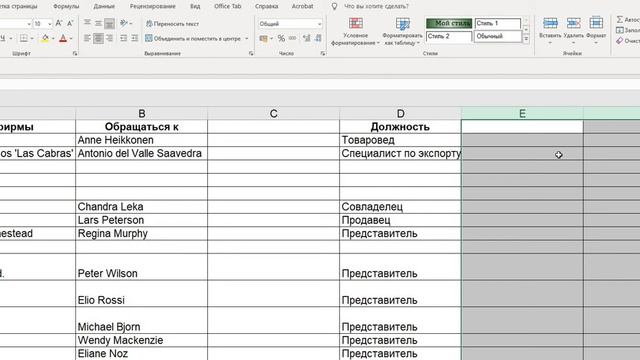Open the Данные ribbon tab

point(104,6)
